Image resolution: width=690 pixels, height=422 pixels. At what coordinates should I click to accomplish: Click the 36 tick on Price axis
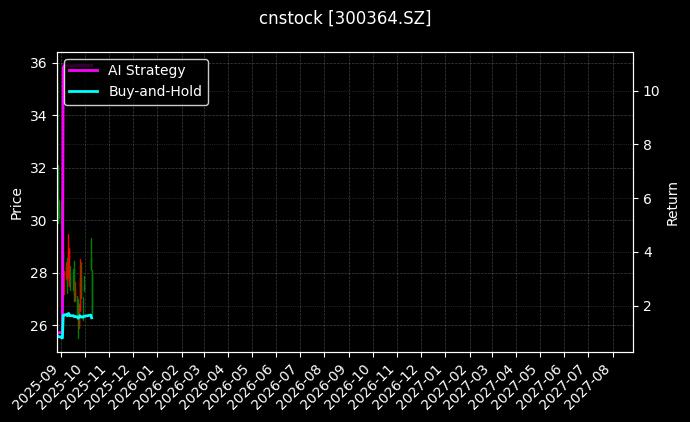coord(39,63)
